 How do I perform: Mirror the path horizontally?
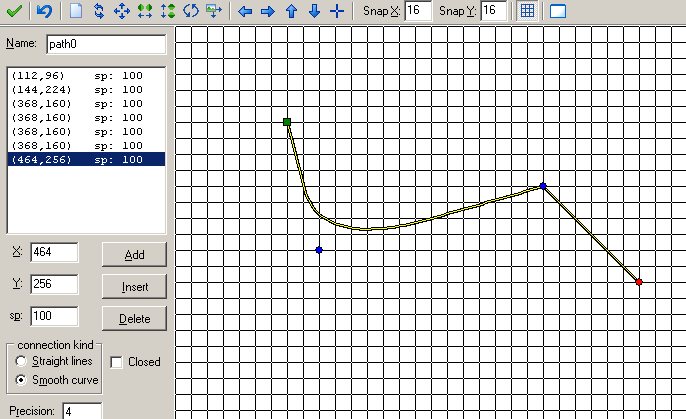(x=145, y=11)
